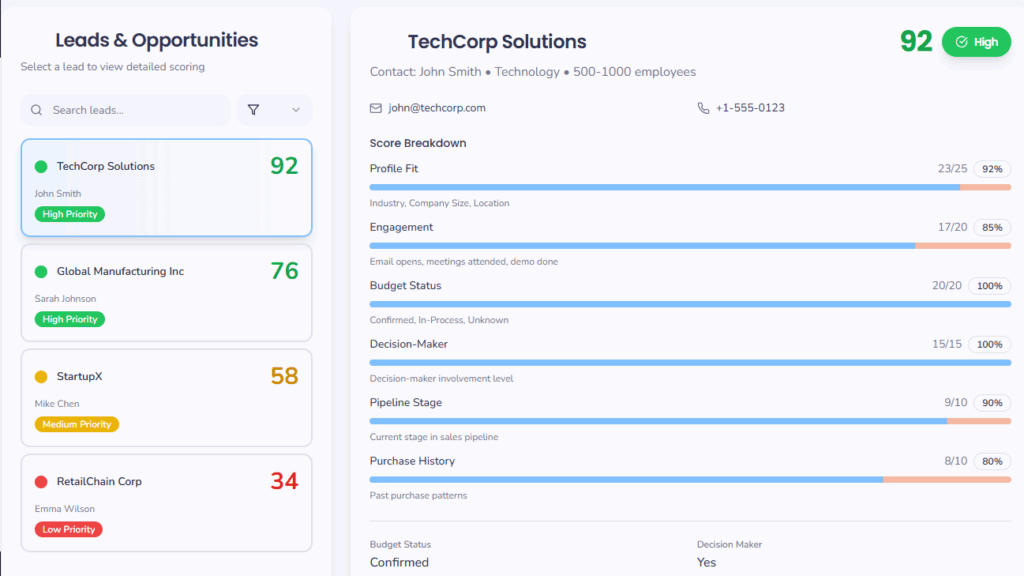Click the Profile Fit progress bar

click(690, 187)
